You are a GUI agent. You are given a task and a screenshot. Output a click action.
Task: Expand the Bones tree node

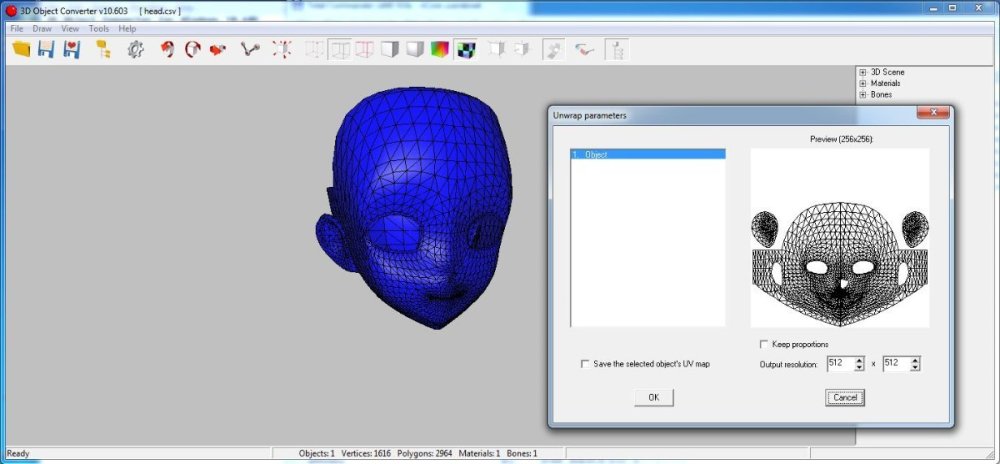point(863,95)
